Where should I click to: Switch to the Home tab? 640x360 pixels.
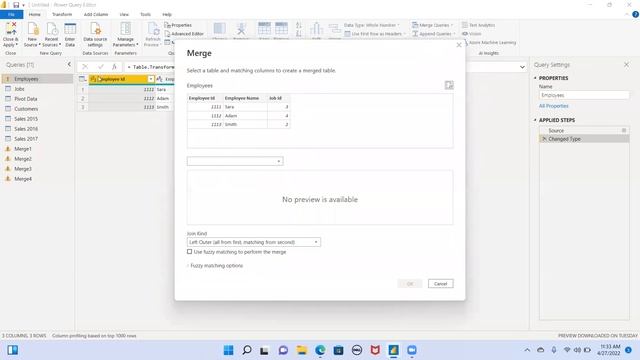coord(35,14)
